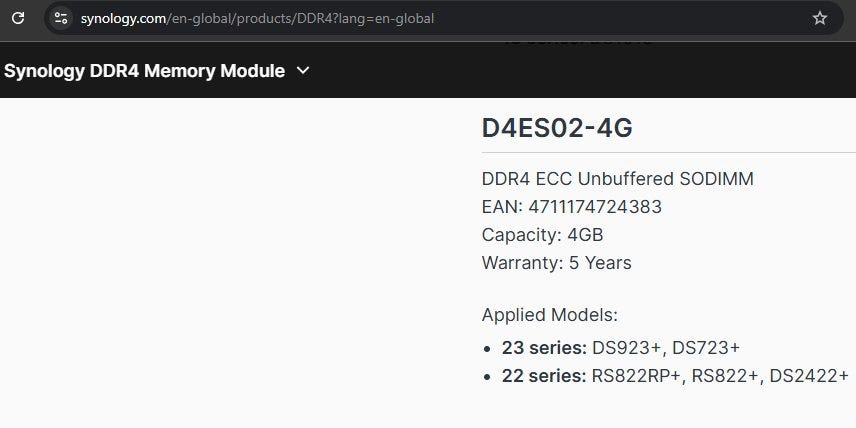
Task: Open the site information icon
Action: point(61,18)
